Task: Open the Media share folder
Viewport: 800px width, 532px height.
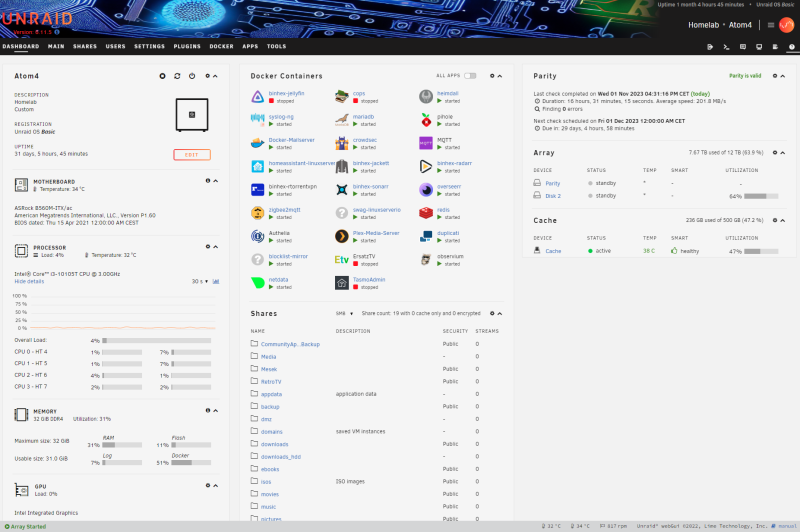Action: 268,357
